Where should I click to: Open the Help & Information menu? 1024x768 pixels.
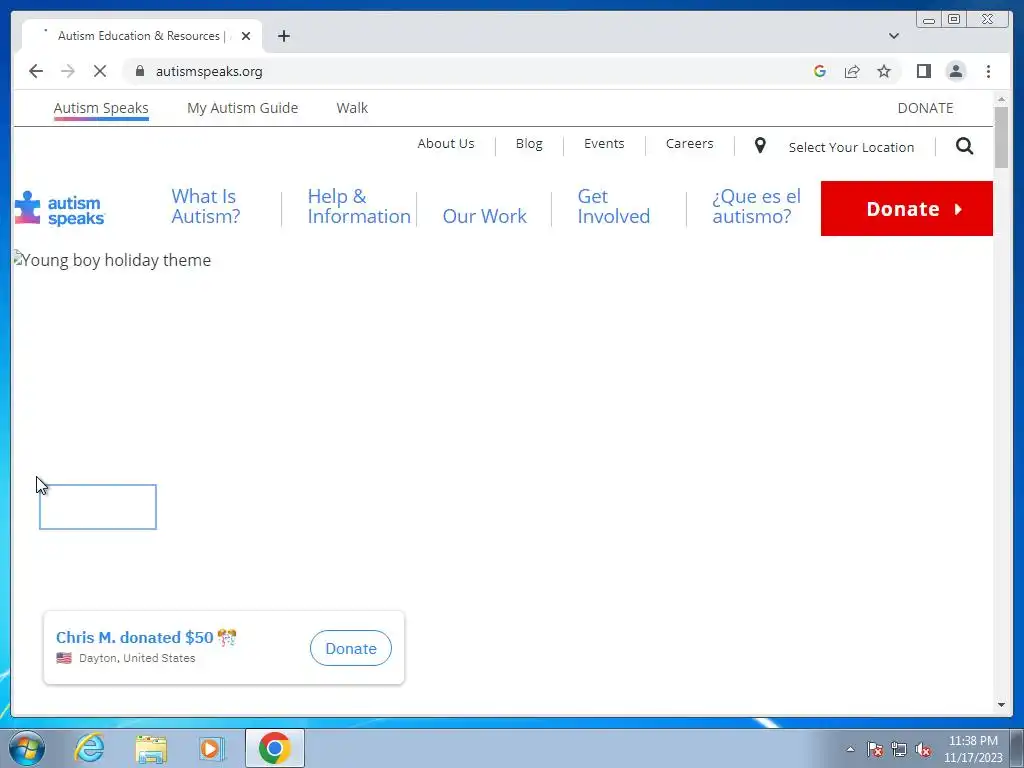coord(359,206)
